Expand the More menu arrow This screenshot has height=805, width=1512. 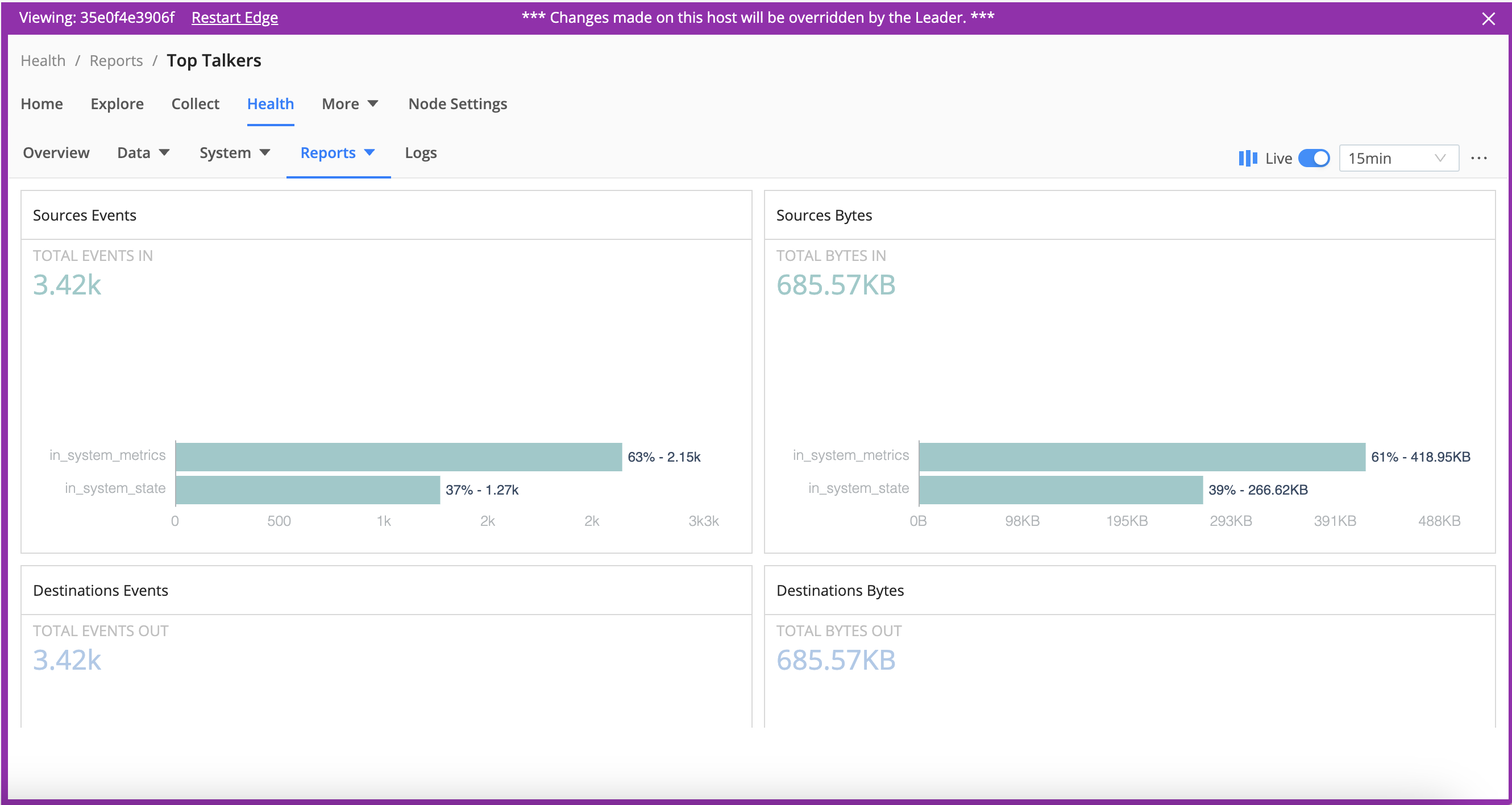[x=372, y=104]
